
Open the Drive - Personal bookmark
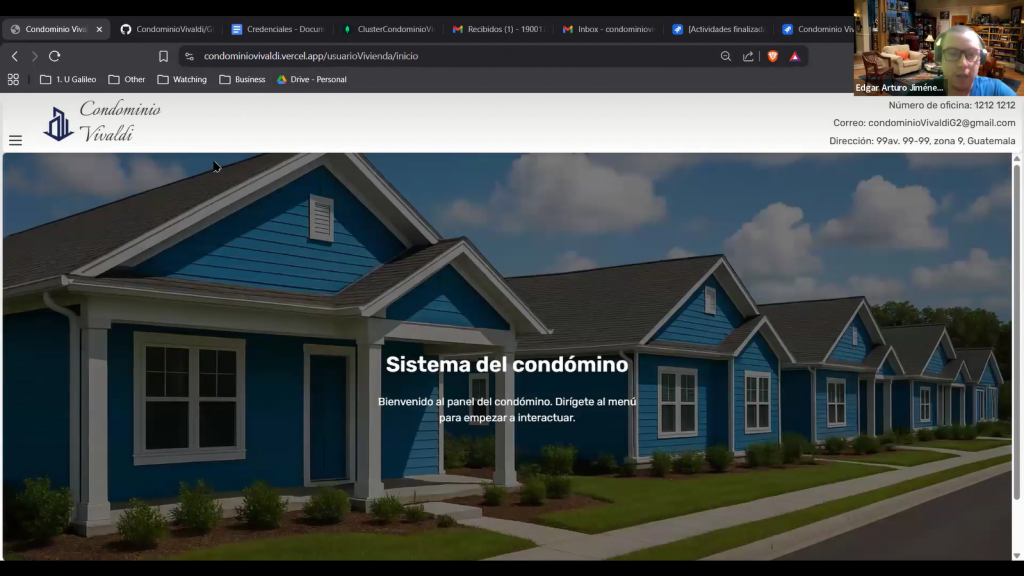click(311, 79)
